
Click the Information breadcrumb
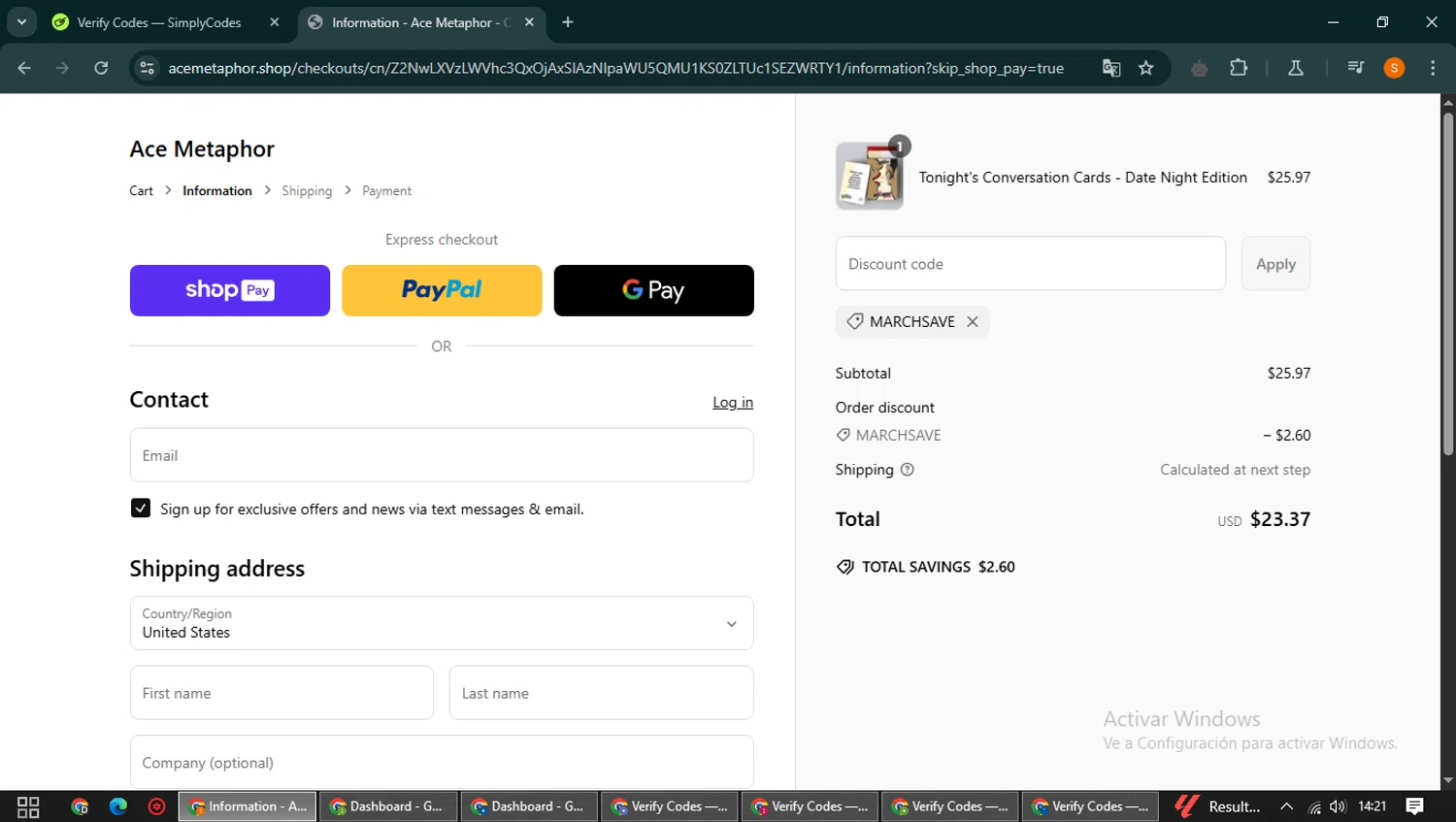[x=217, y=191]
